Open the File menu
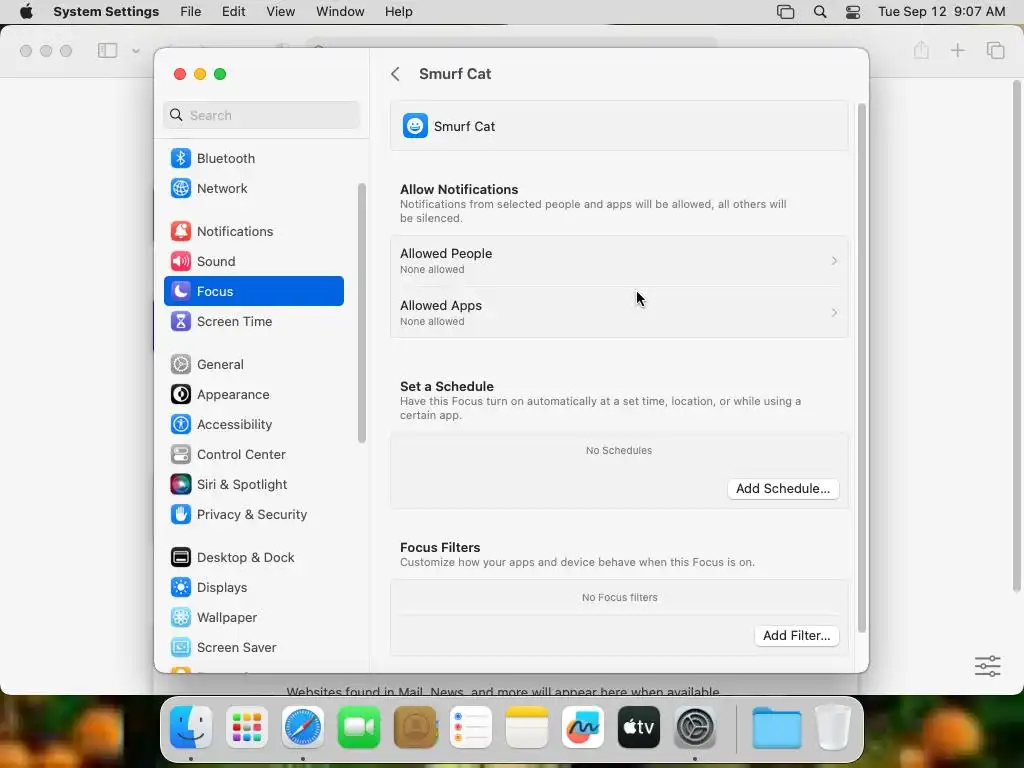 pyautogui.click(x=191, y=12)
